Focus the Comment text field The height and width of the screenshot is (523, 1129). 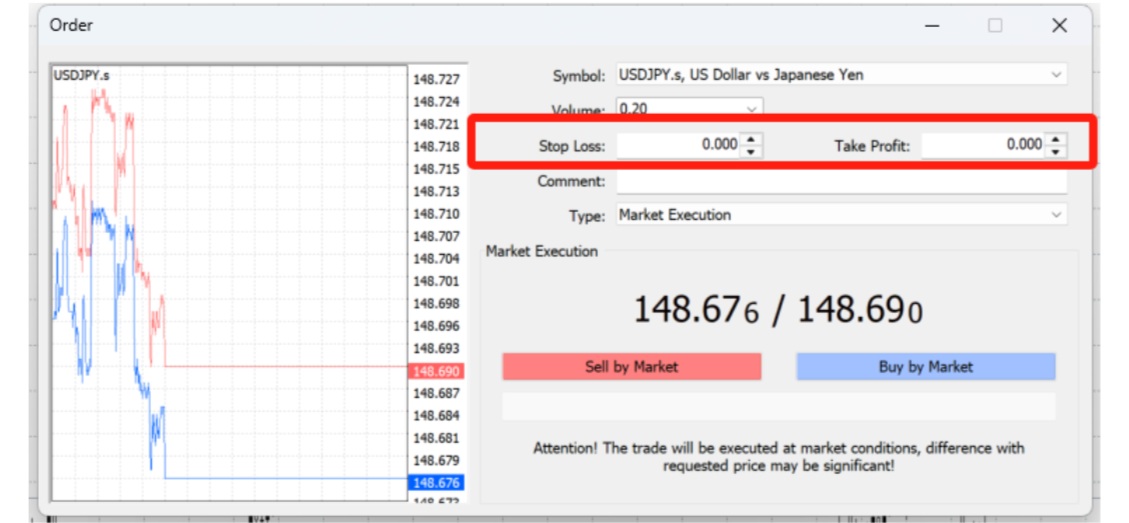coord(842,182)
